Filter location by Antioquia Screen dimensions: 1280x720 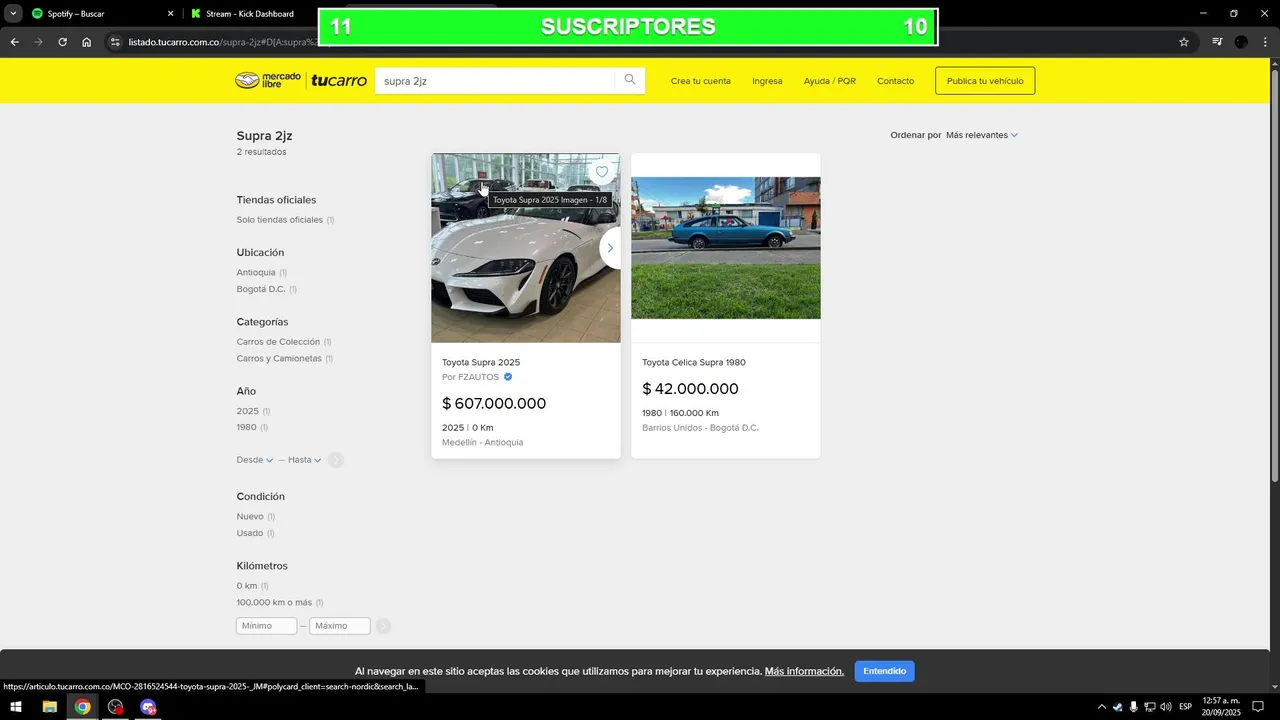click(256, 273)
